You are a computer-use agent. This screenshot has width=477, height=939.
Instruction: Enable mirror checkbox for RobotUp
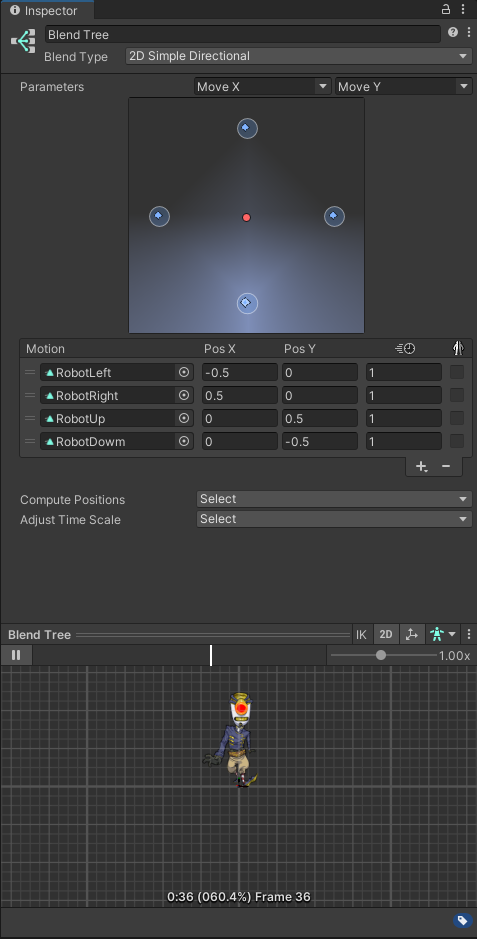point(457,418)
